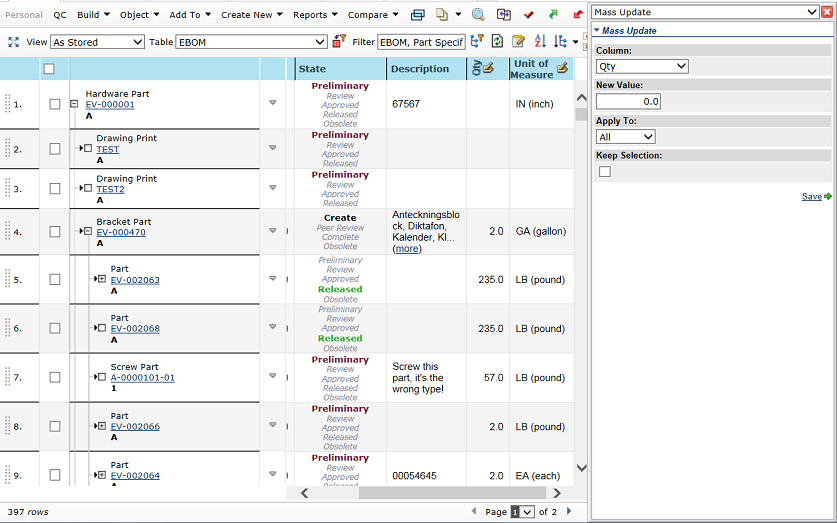Viewport: 837px width, 523px height.
Task: Click the red checkmark toolbar icon
Action: pos(528,15)
